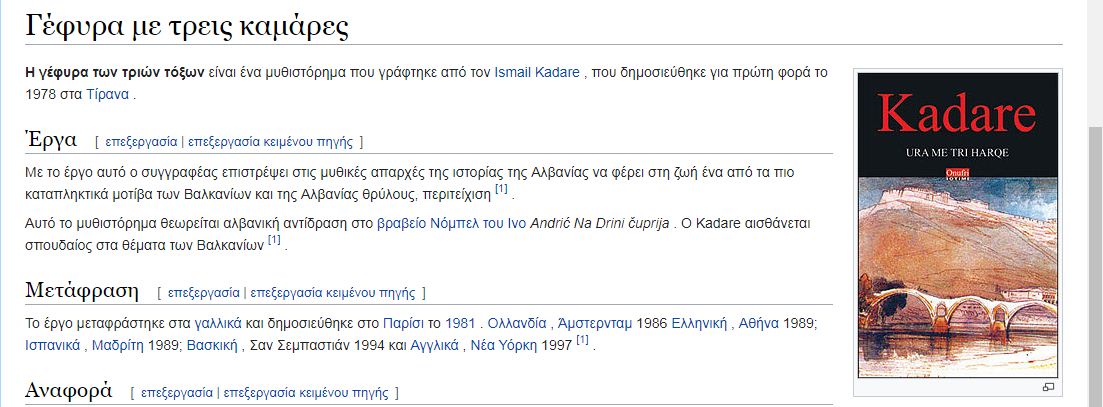Follow the Τίρανα link
The image size is (1103, 407).
[108, 95]
